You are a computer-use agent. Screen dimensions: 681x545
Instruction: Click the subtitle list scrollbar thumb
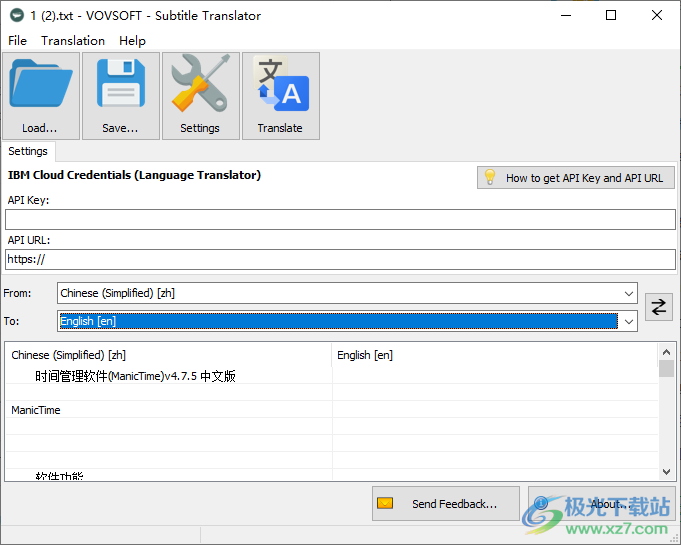pos(666,368)
